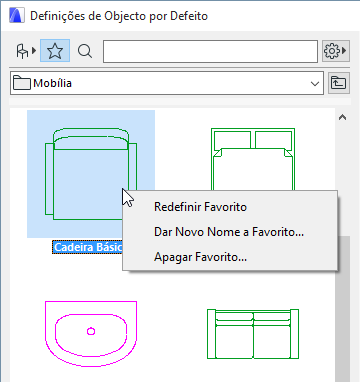Click the scrollbar up arrow
The image size is (360, 382).
(x=342, y=117)
